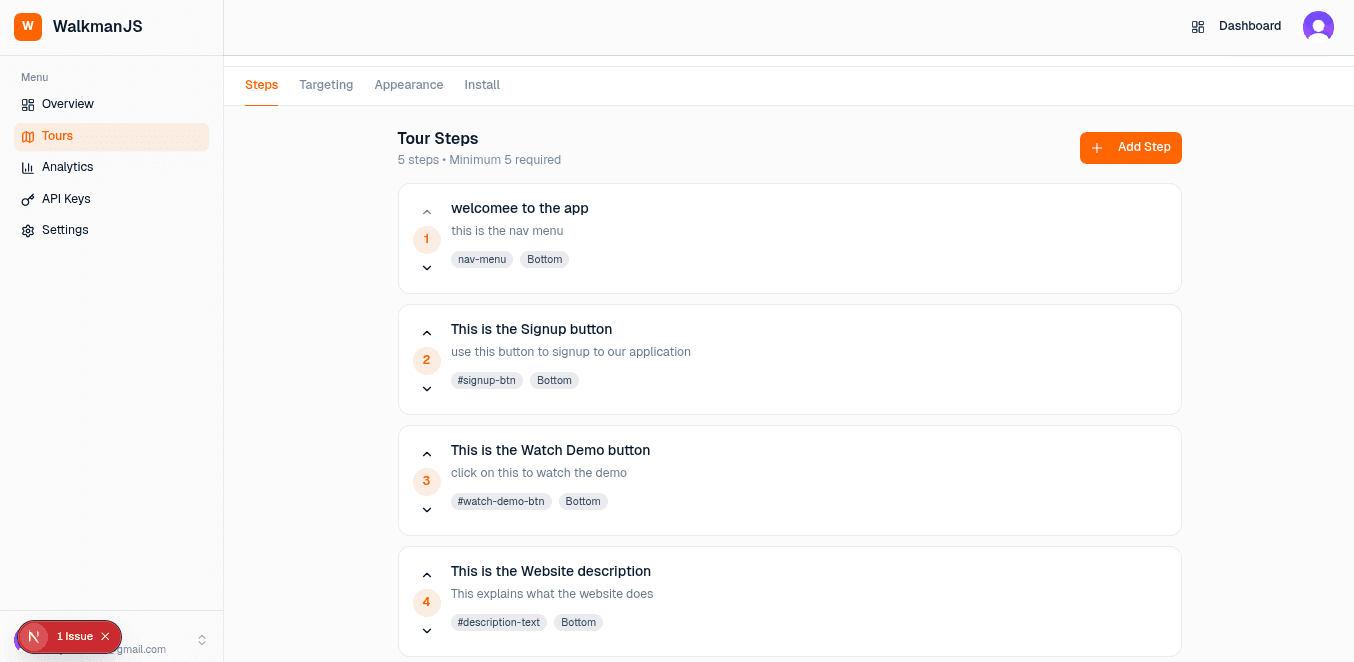
Task: Open the Appearance tab
Action: click(x=409, y=85)
